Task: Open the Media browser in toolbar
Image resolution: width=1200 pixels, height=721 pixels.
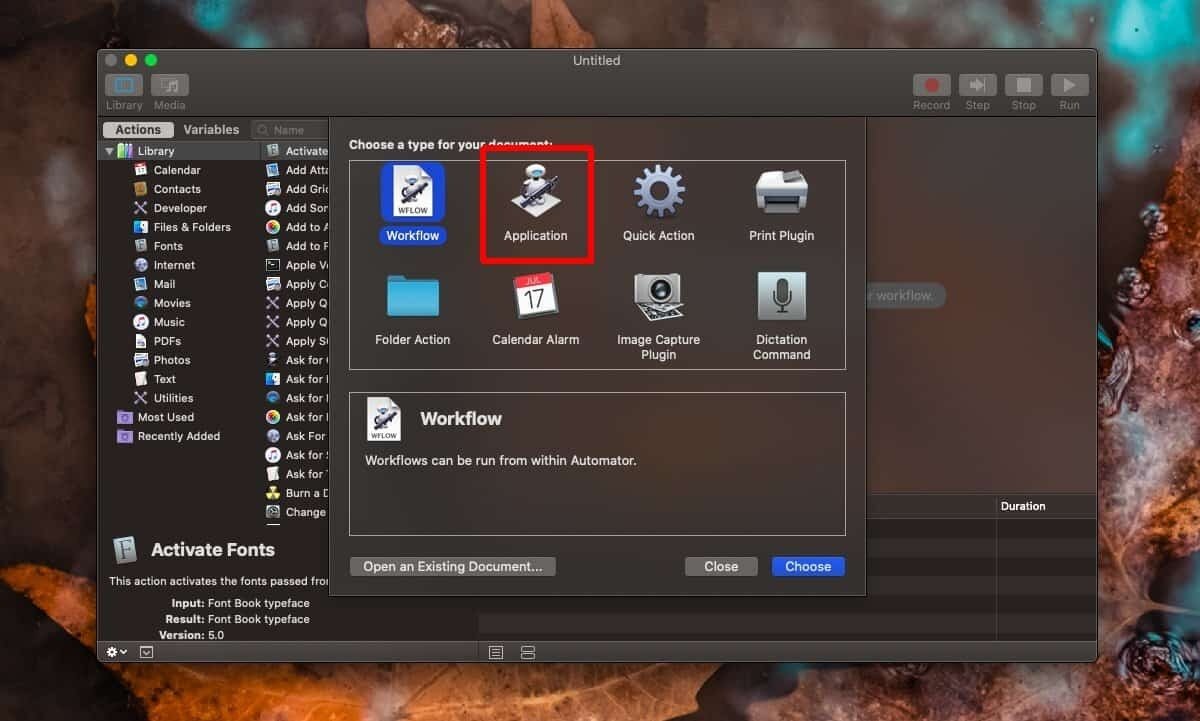Action: (169, 86)
